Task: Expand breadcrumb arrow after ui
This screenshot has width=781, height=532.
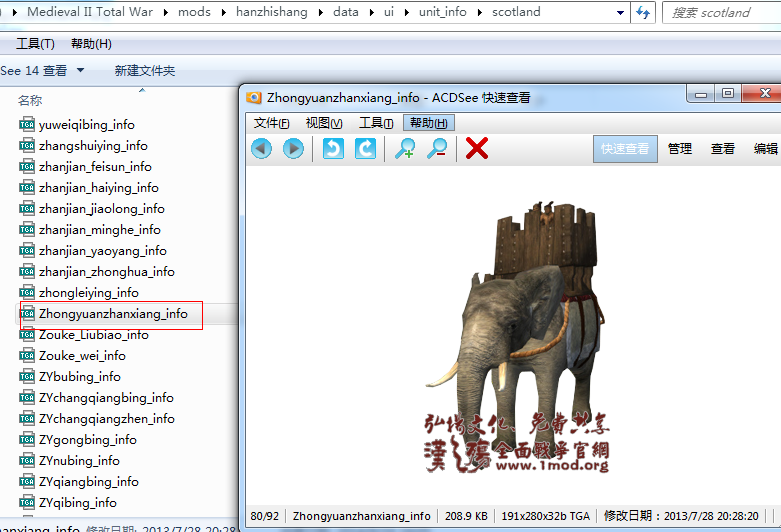Action: 407,12
